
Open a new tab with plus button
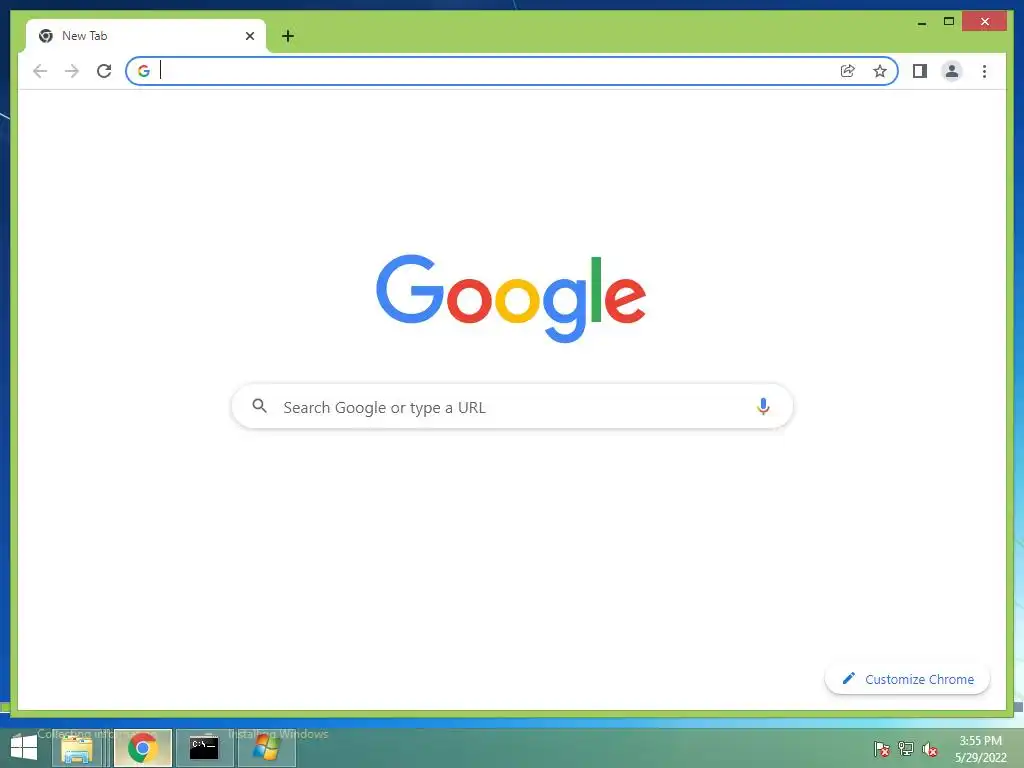click(287, 36)
